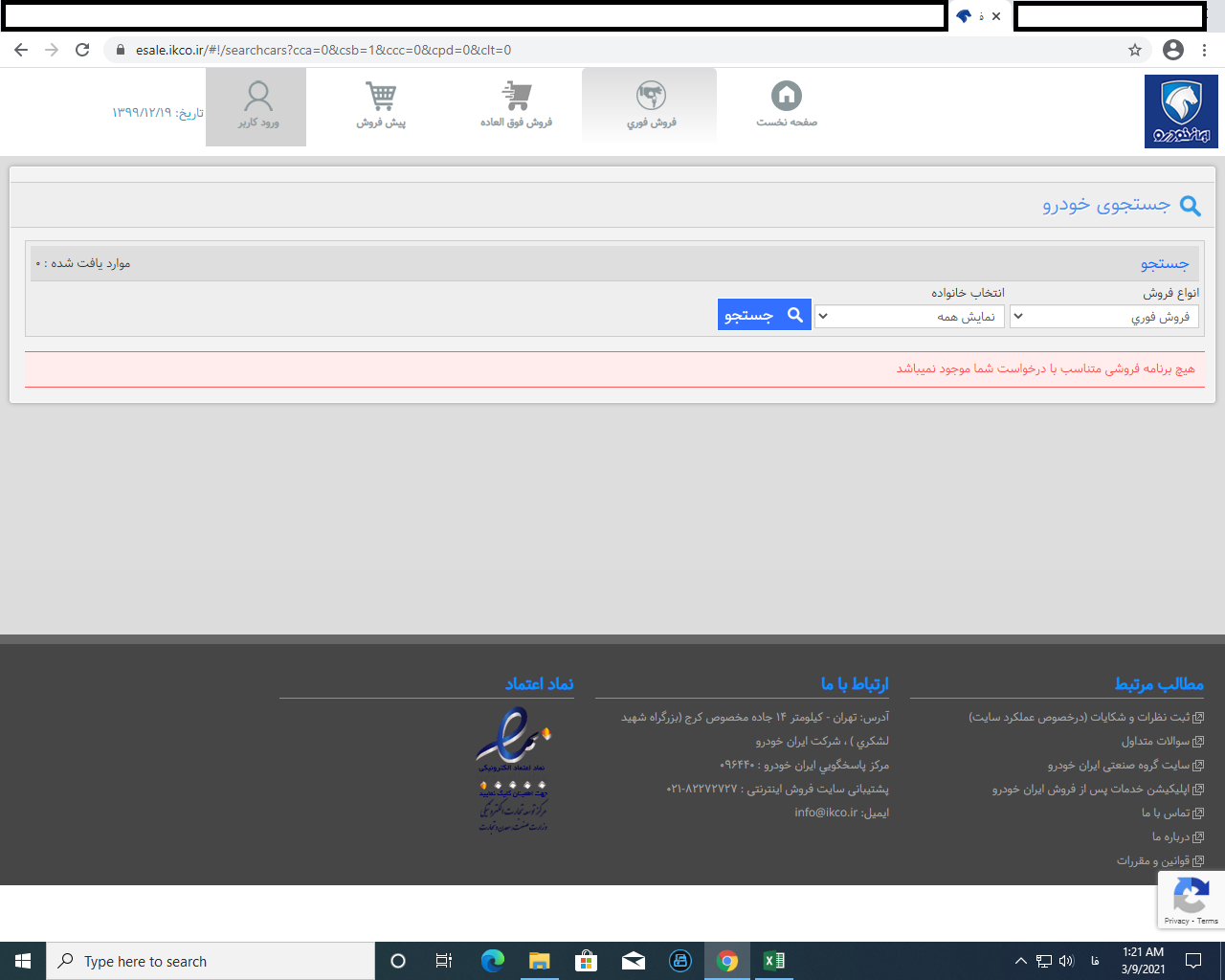Reload the page in Chrome
1225x980 pixels.
[82, 50]
